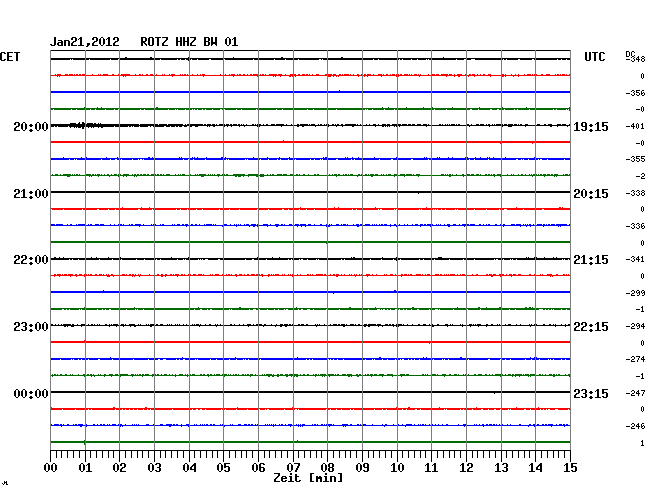650x494 pixels.
Task: Select the station title ROTZ HHZ BW 01
Action: 189,42
